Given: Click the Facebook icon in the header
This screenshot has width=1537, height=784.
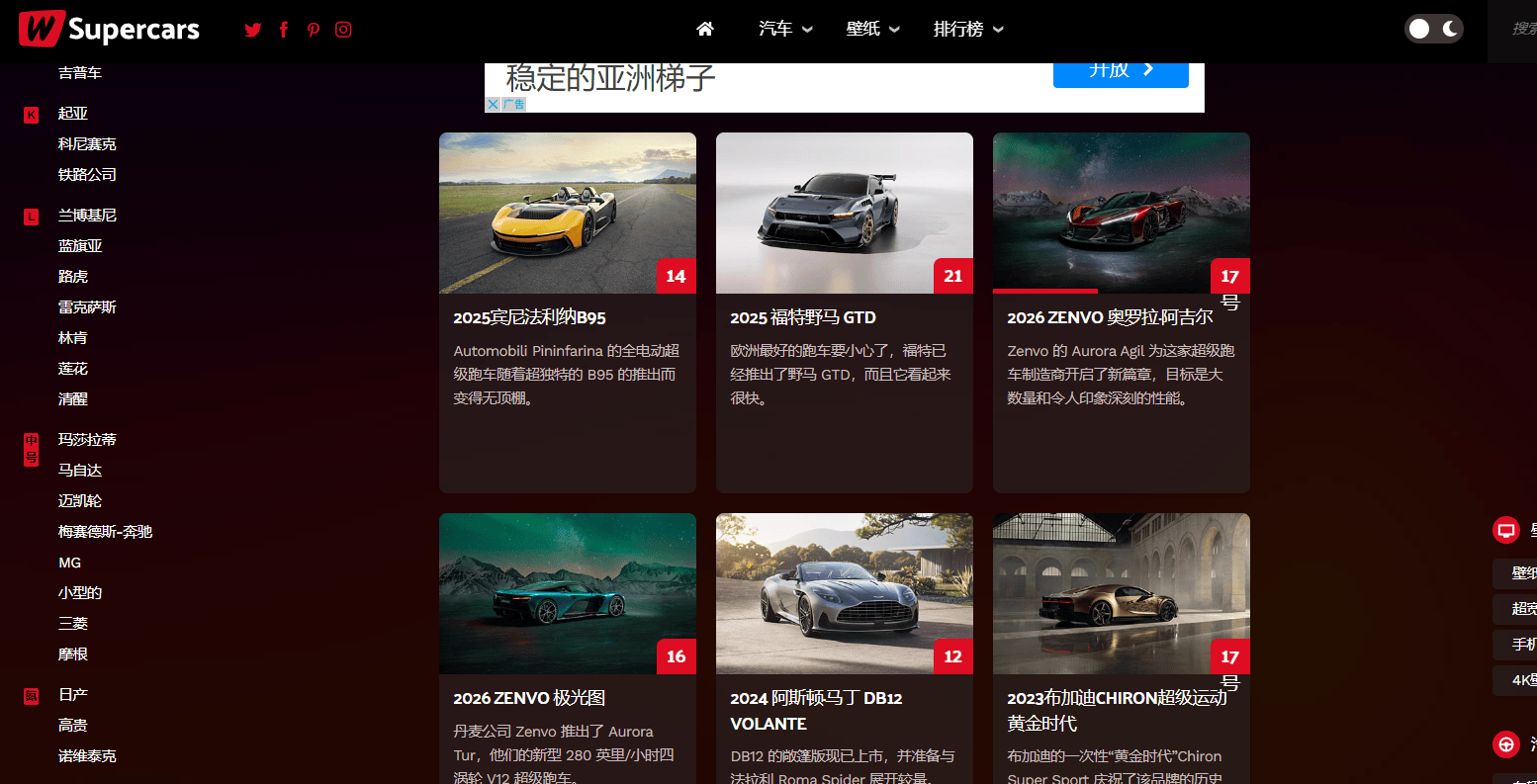Looking at the screenshot, I should (x=283, y=29).
